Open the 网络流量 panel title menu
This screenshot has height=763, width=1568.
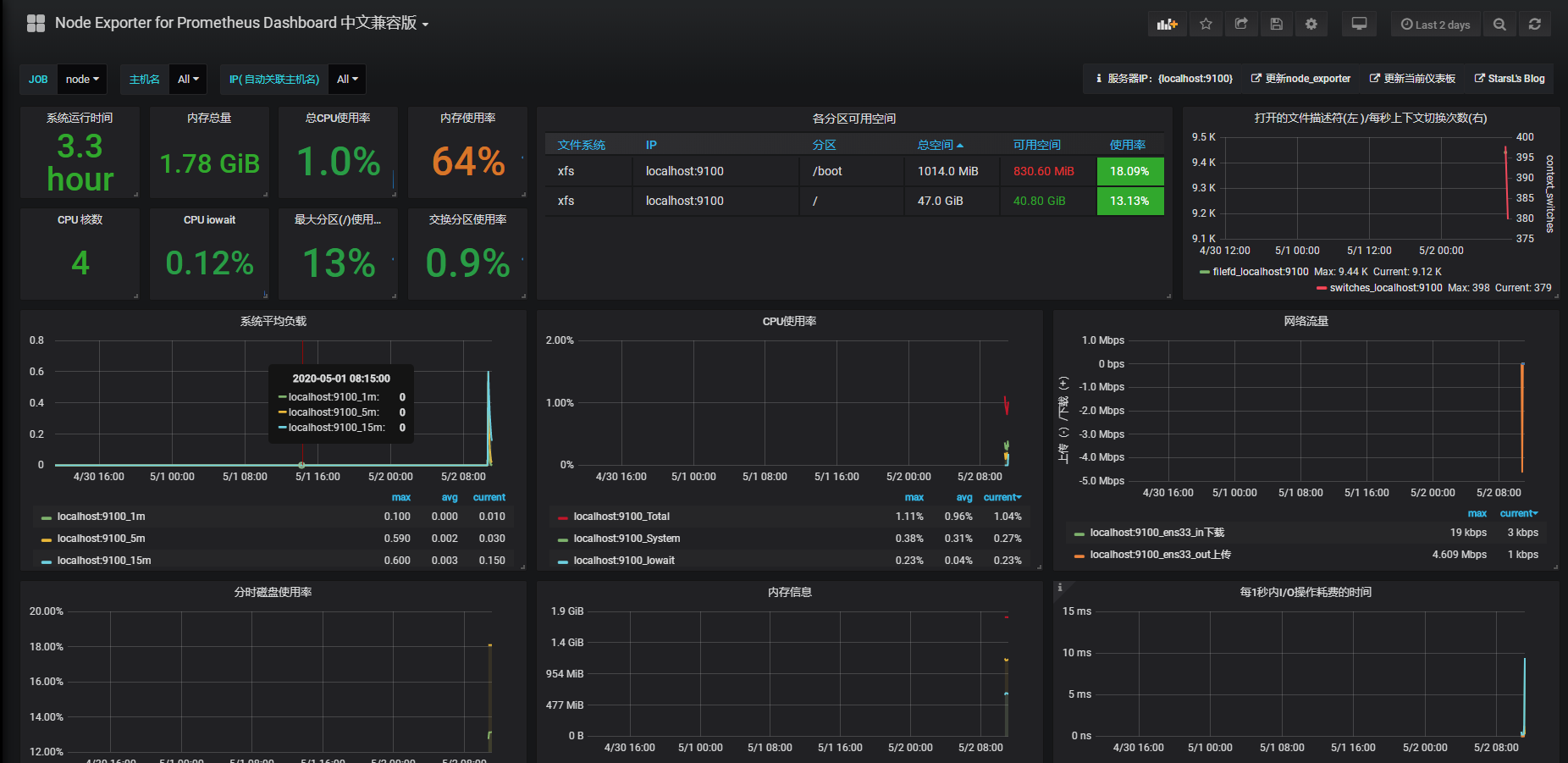click(x=1306, y=321)
